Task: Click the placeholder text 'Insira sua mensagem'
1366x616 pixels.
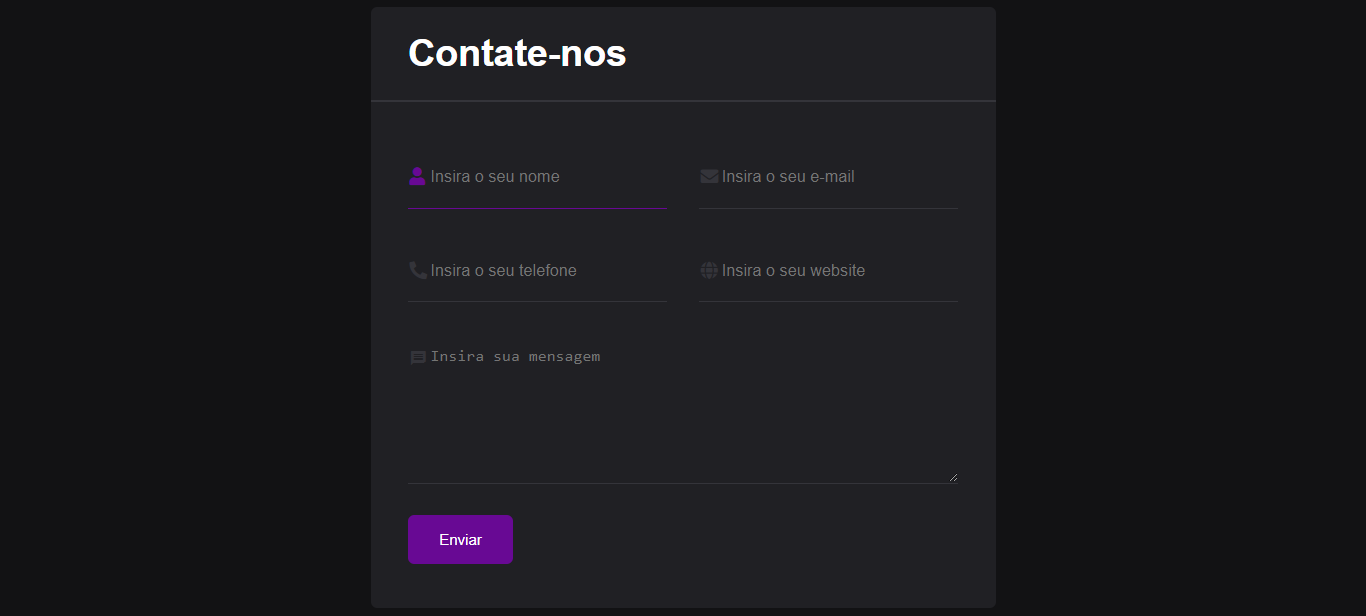Action: pyautogui.click(x=516, y=356)
